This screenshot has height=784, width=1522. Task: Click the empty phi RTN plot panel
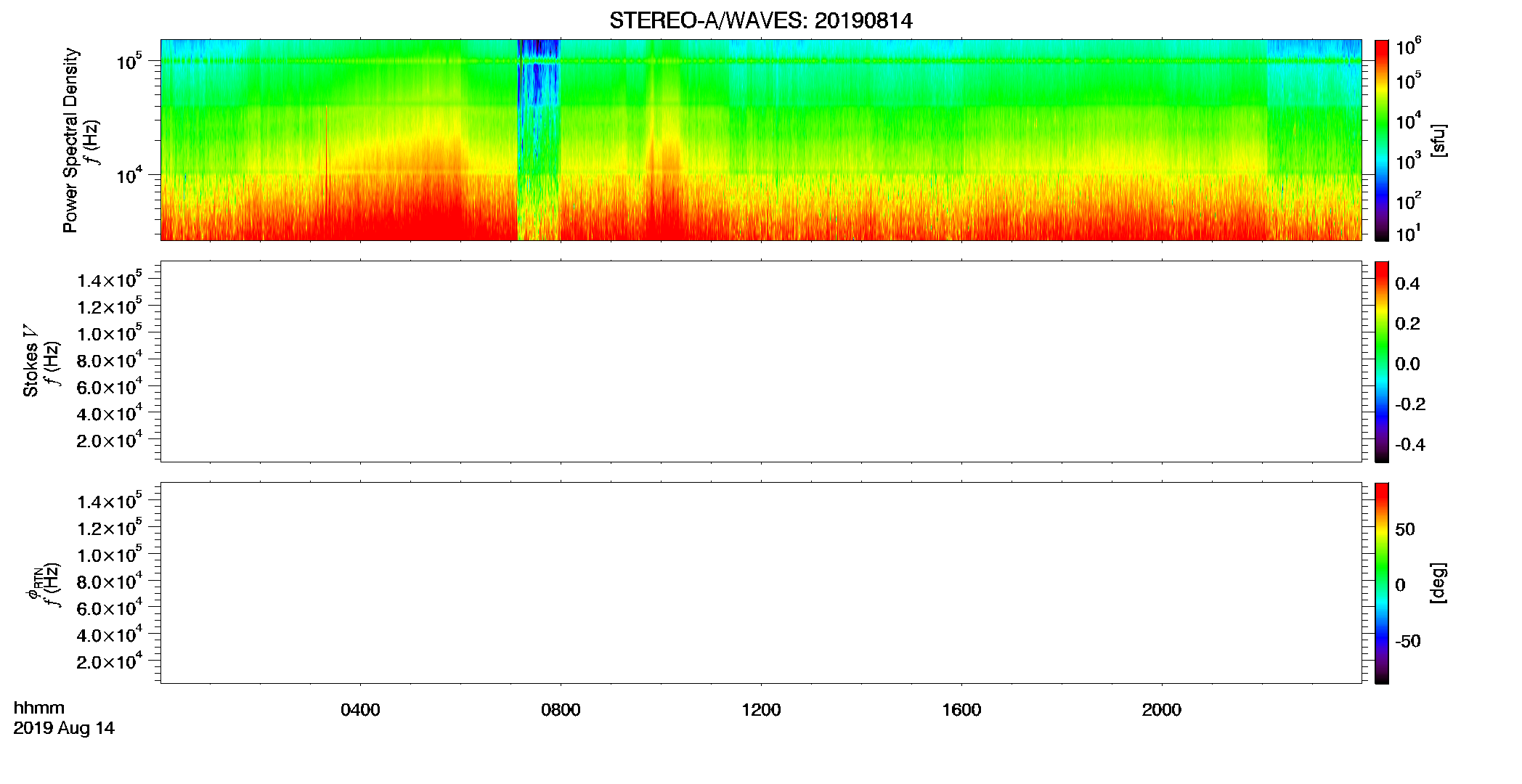point(761,583)
